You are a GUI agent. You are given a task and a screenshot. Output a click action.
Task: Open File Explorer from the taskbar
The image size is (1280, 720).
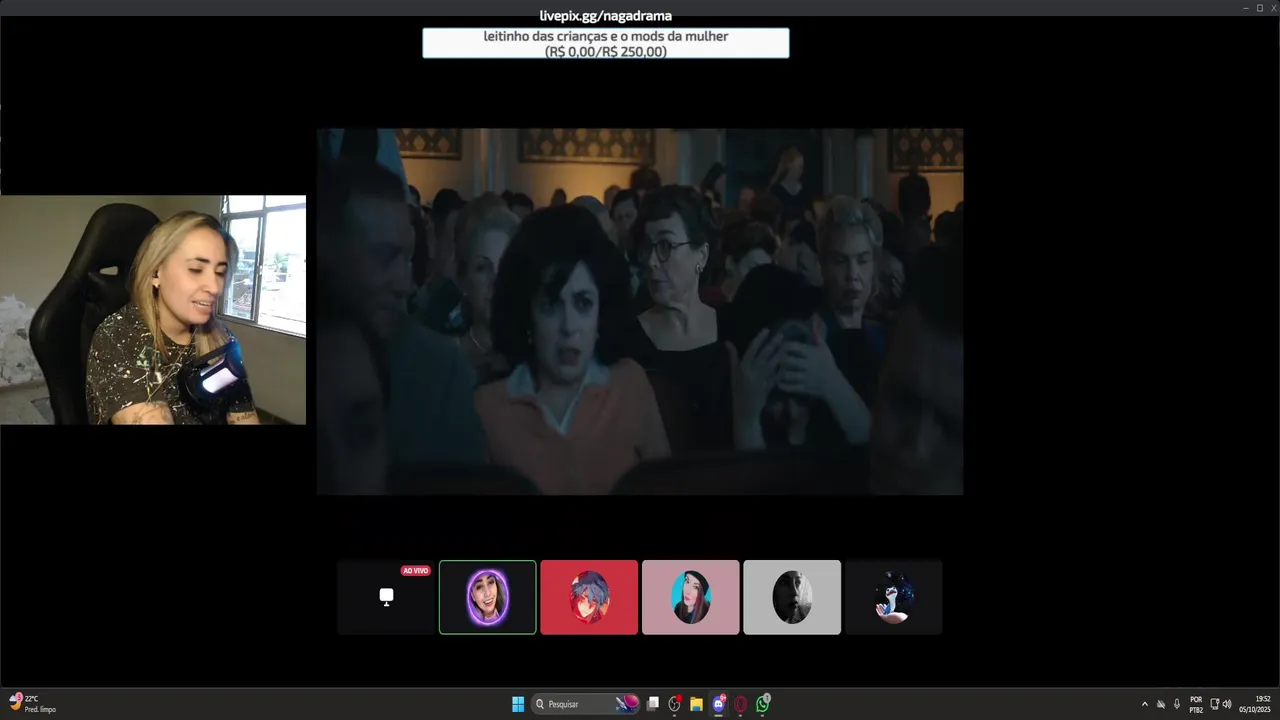697,704
